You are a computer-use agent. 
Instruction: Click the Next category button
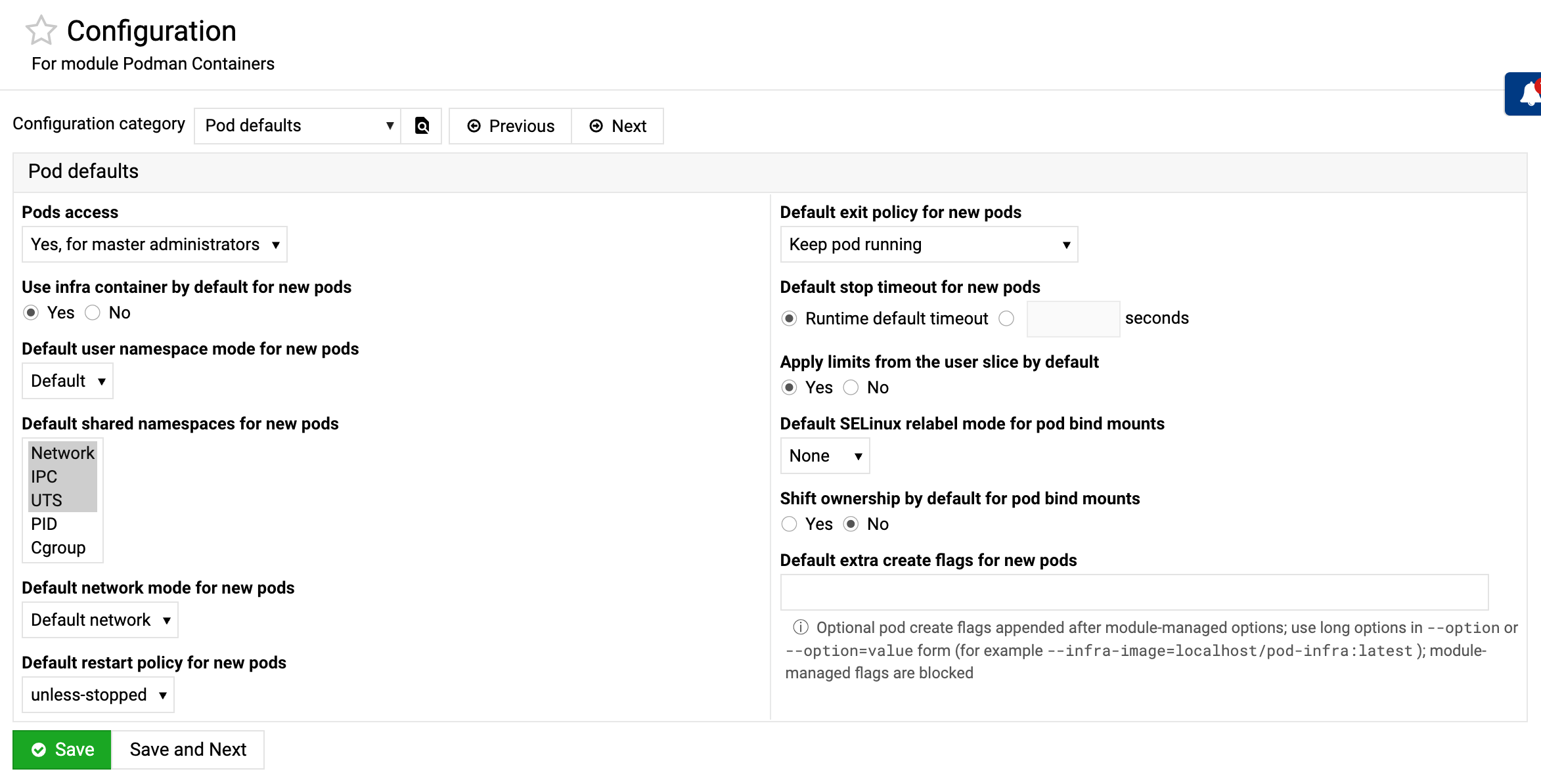[617, 126]
